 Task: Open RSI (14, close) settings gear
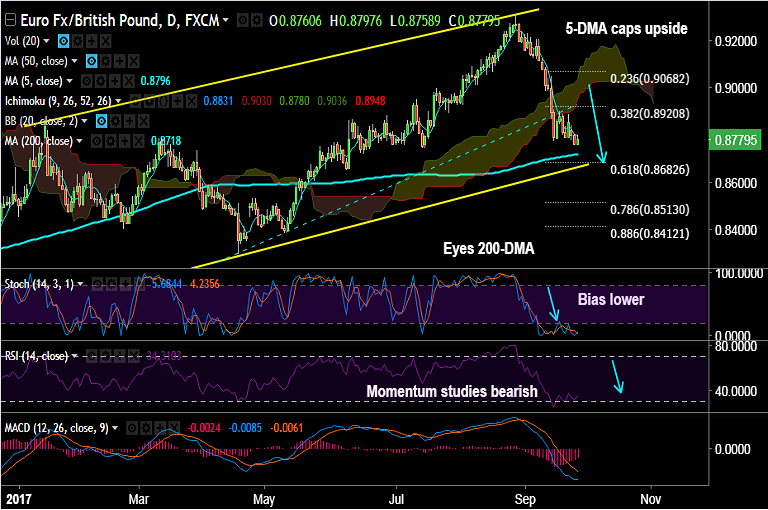tap(105, 356)
